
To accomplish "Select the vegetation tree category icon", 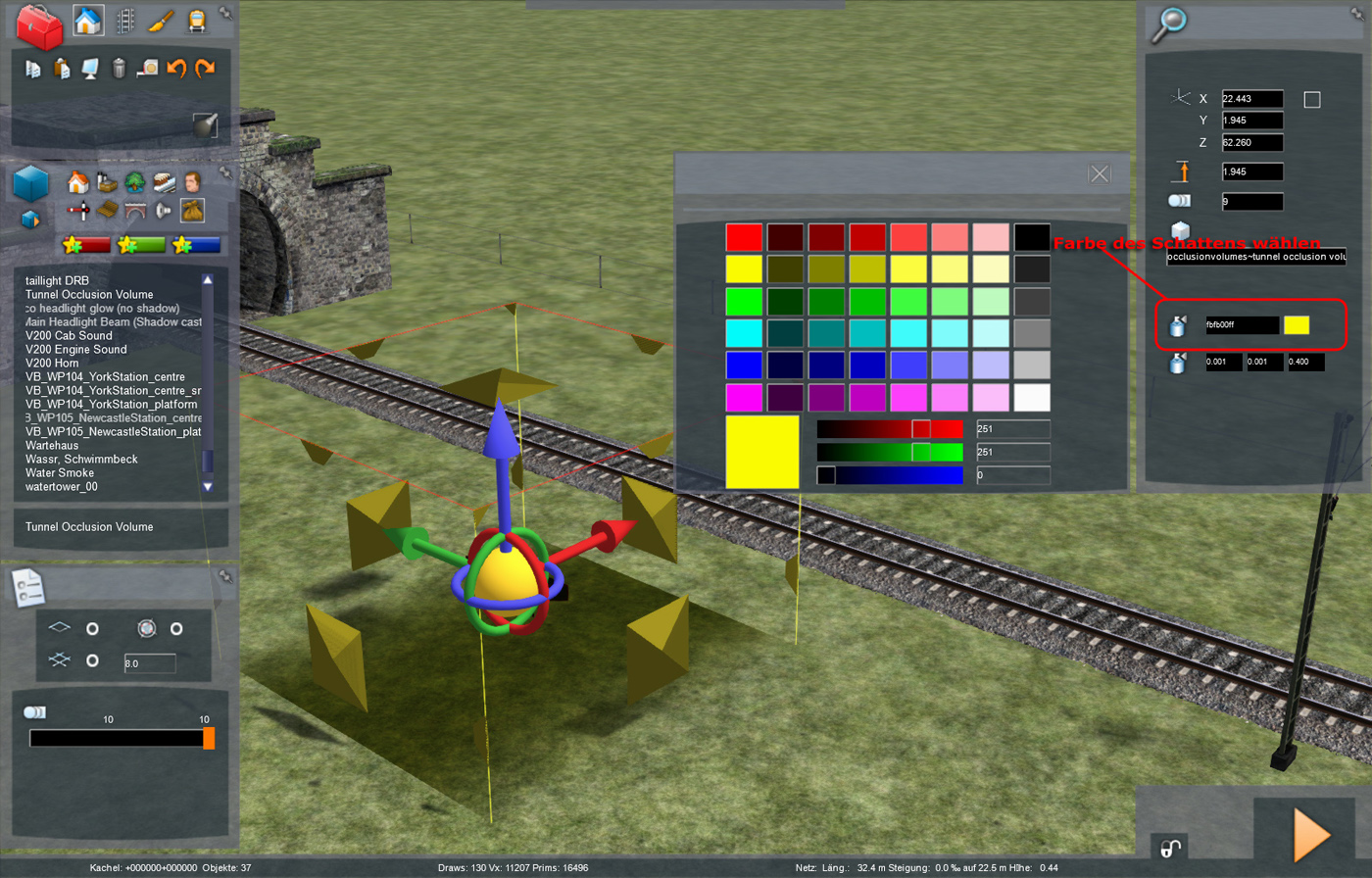I will 135,182.
